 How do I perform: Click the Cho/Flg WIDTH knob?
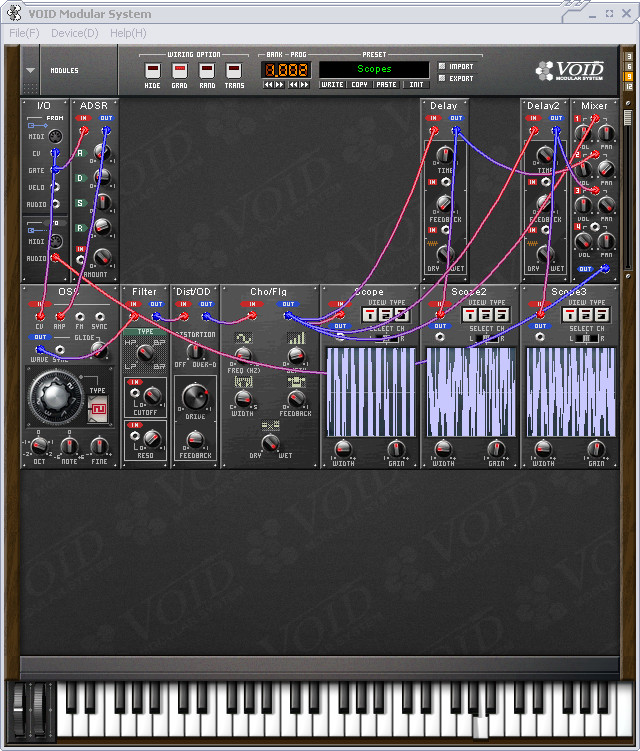click(x=243, y=398)
